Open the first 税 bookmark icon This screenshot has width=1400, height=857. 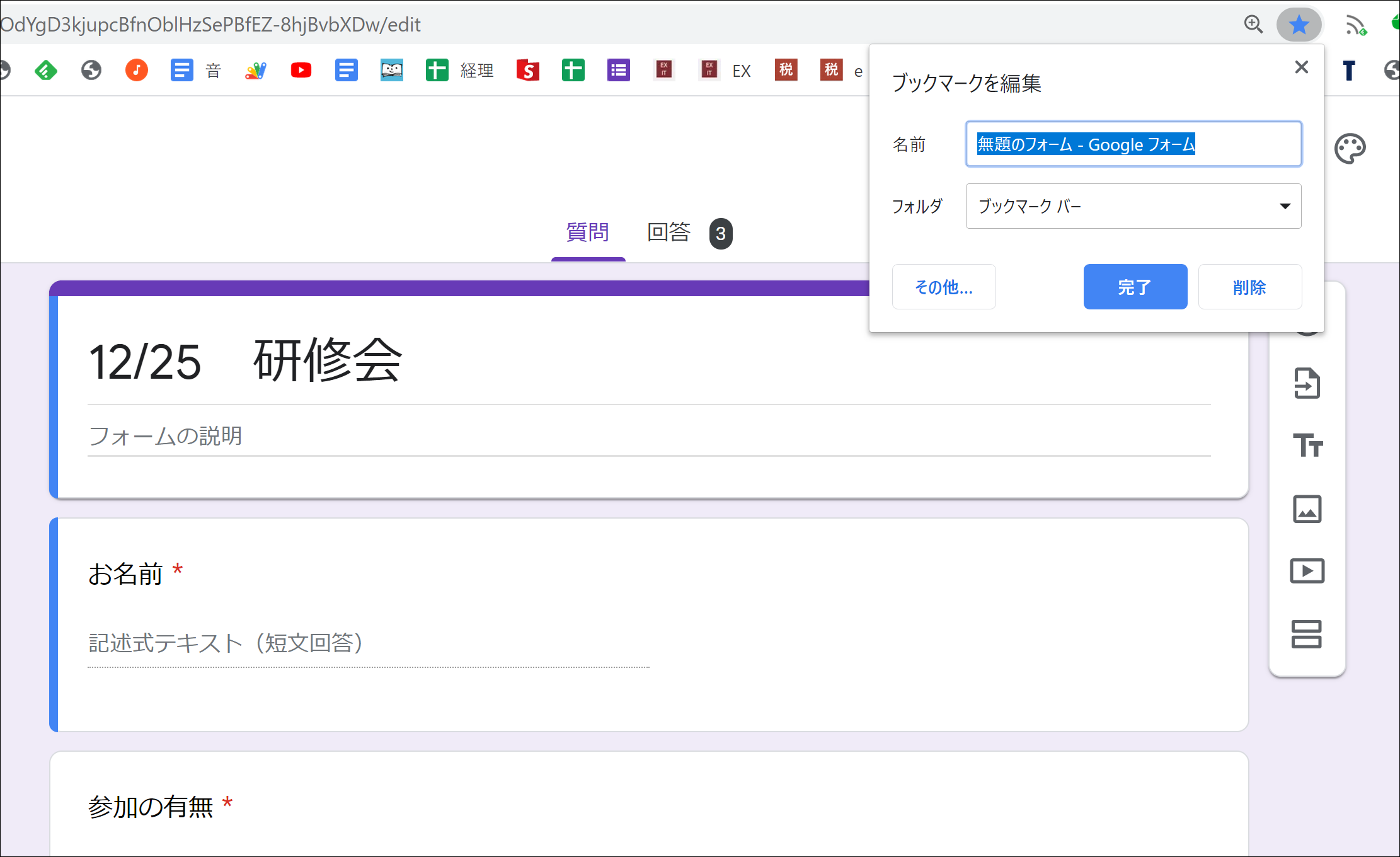tap(786, 70)
